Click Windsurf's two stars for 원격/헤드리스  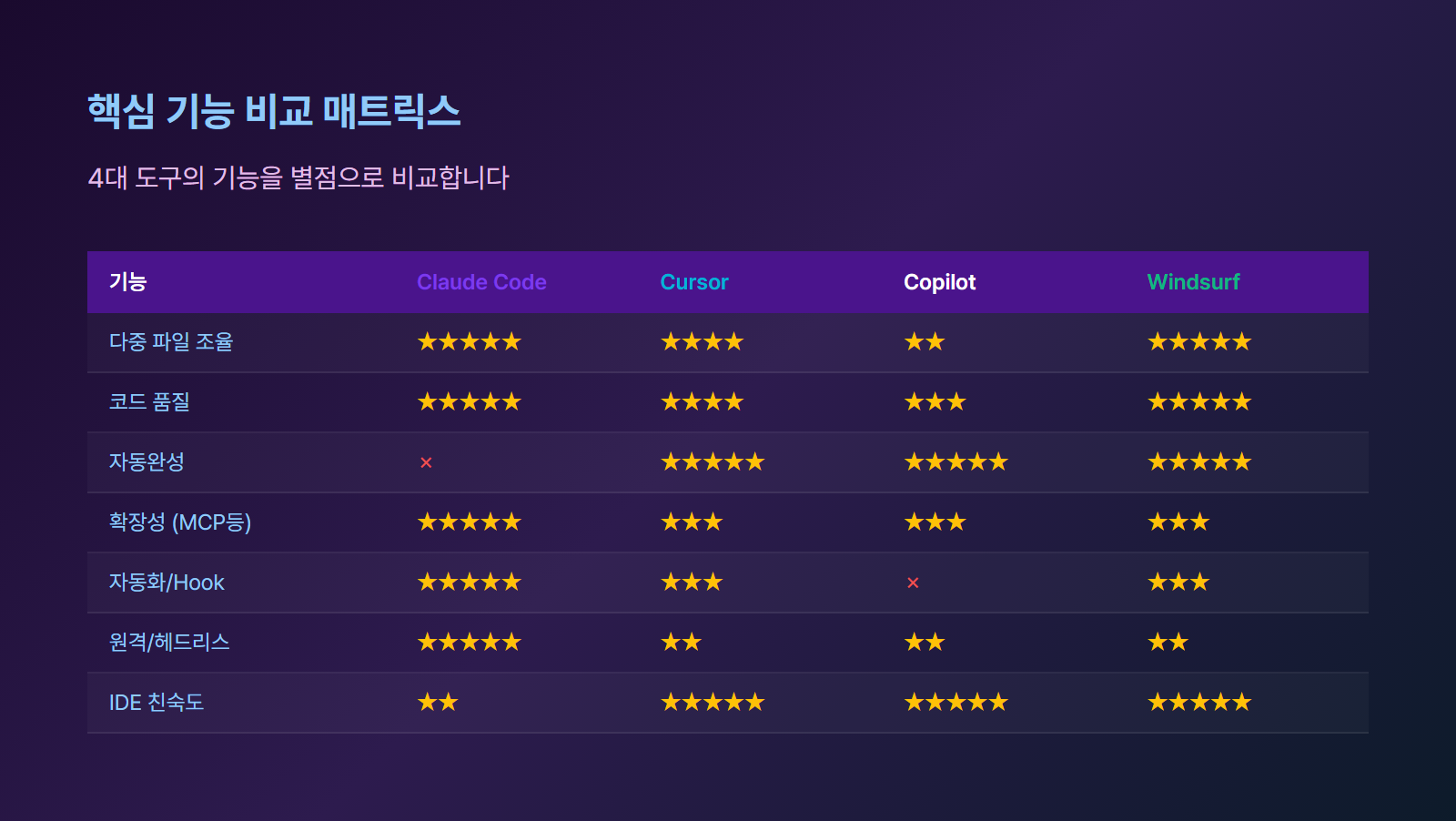point(1168,643)
